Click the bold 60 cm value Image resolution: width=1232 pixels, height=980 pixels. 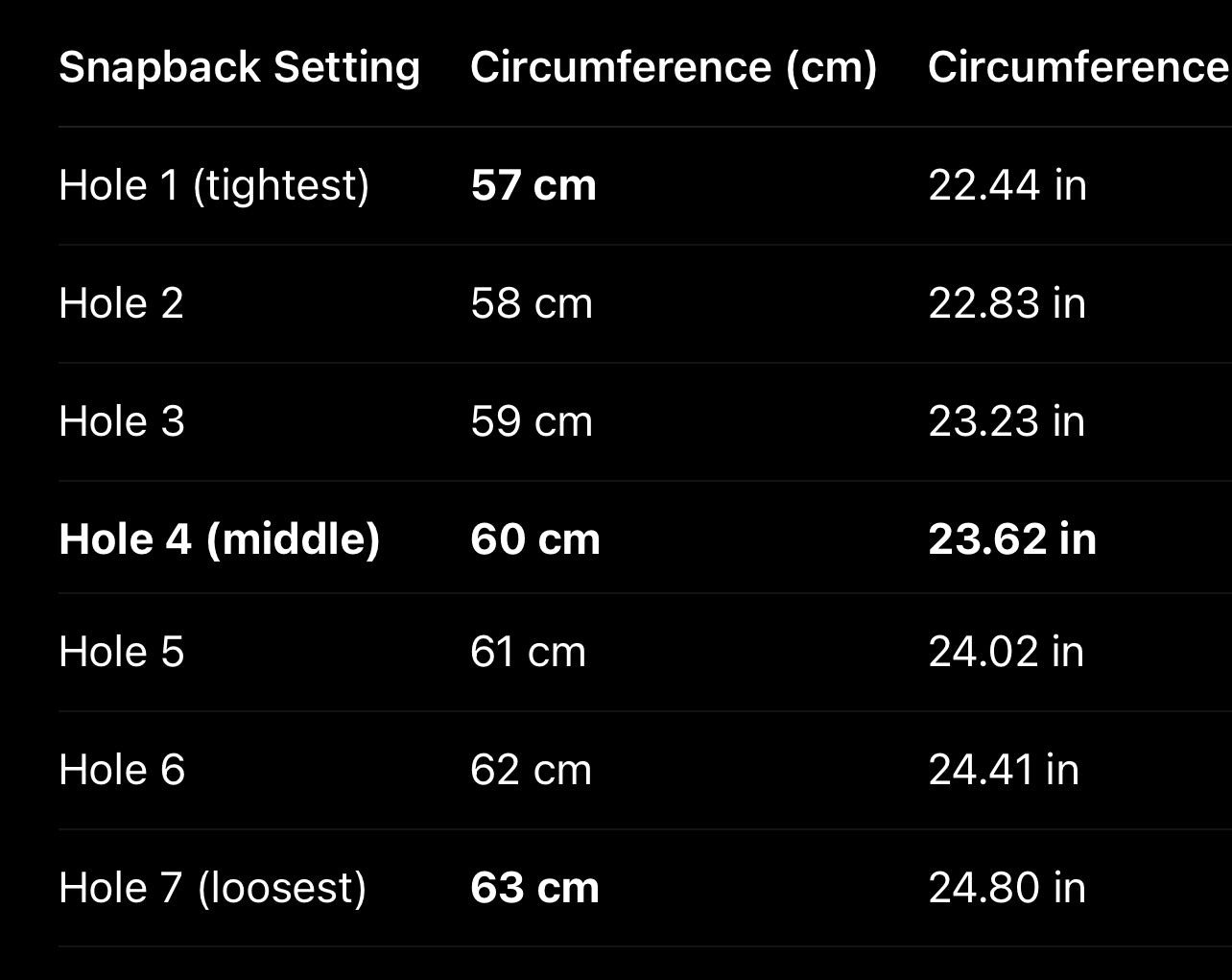coord(535,538)
